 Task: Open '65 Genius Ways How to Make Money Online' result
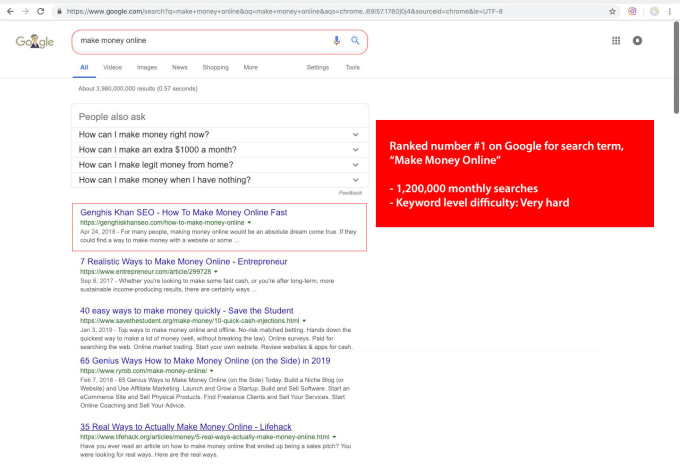[205, 361]
